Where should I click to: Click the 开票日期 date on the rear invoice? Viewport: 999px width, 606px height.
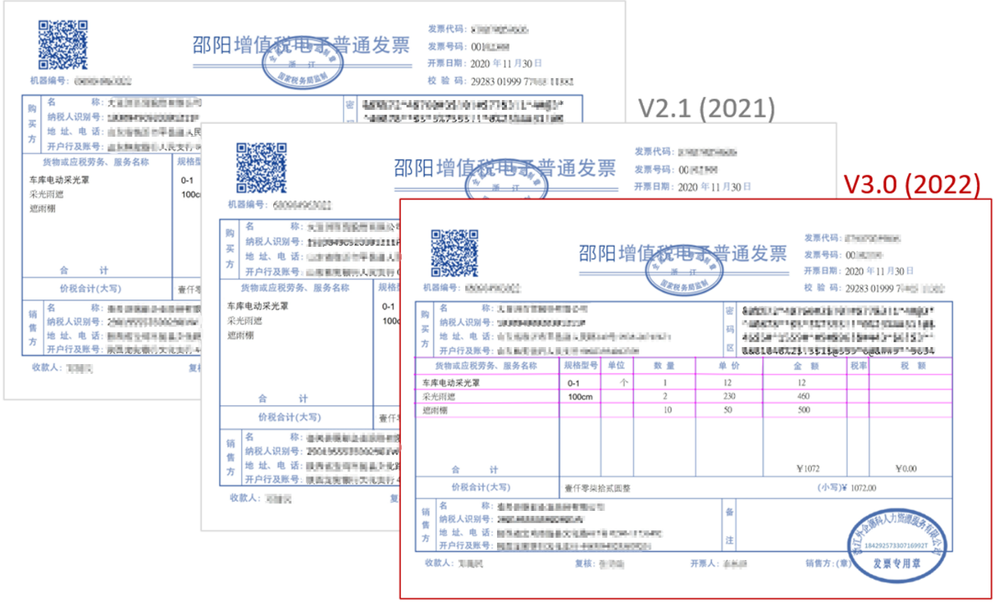506,63
